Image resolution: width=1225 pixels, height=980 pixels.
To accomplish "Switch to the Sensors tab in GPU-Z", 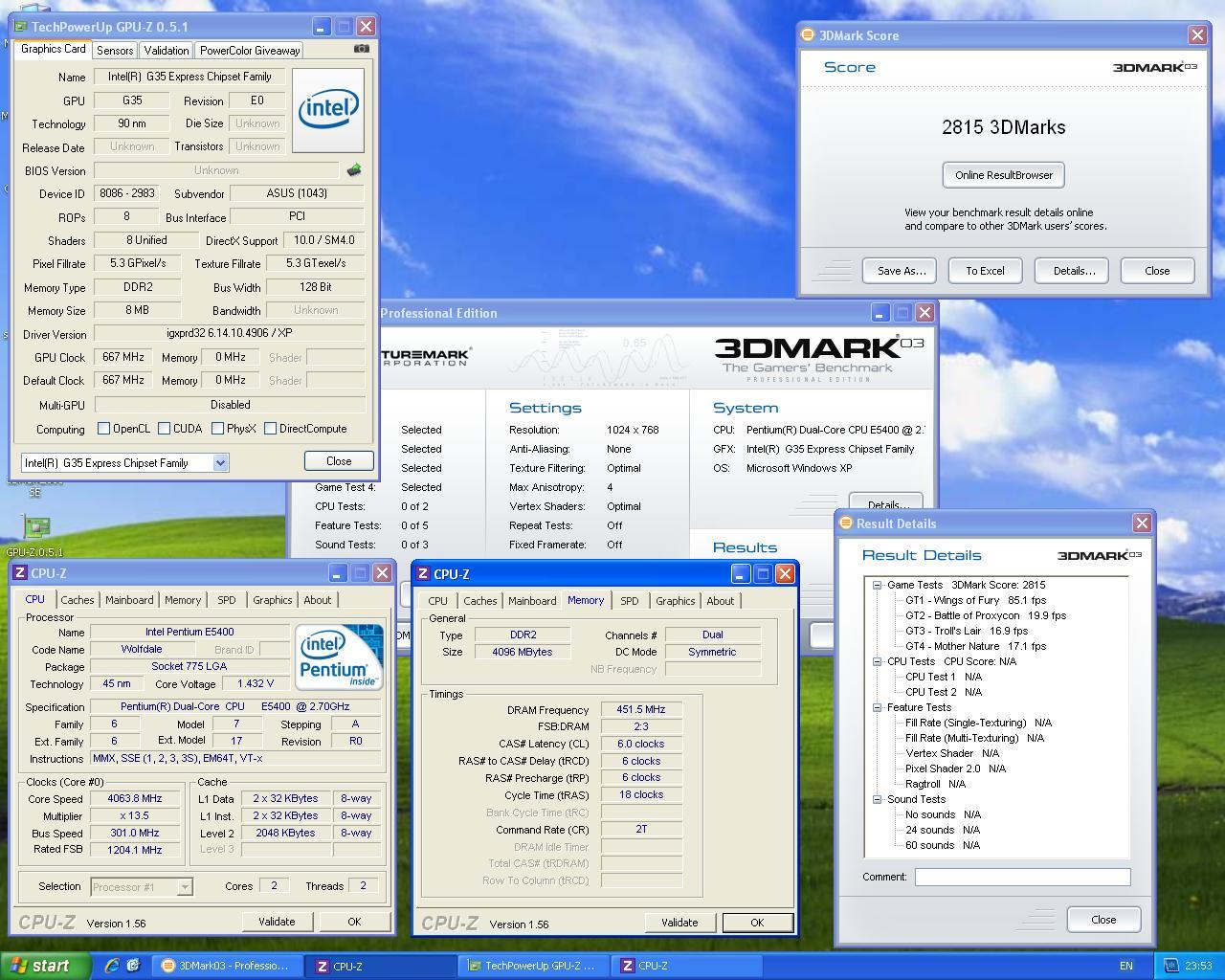I will 115,51.
